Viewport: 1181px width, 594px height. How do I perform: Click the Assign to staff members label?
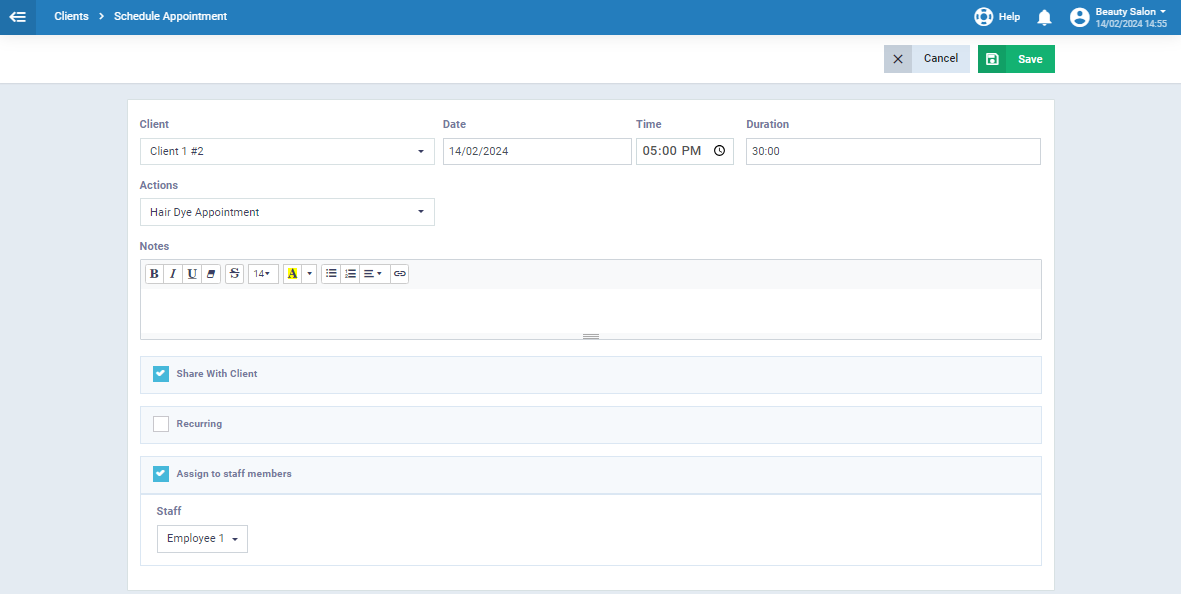233,474
